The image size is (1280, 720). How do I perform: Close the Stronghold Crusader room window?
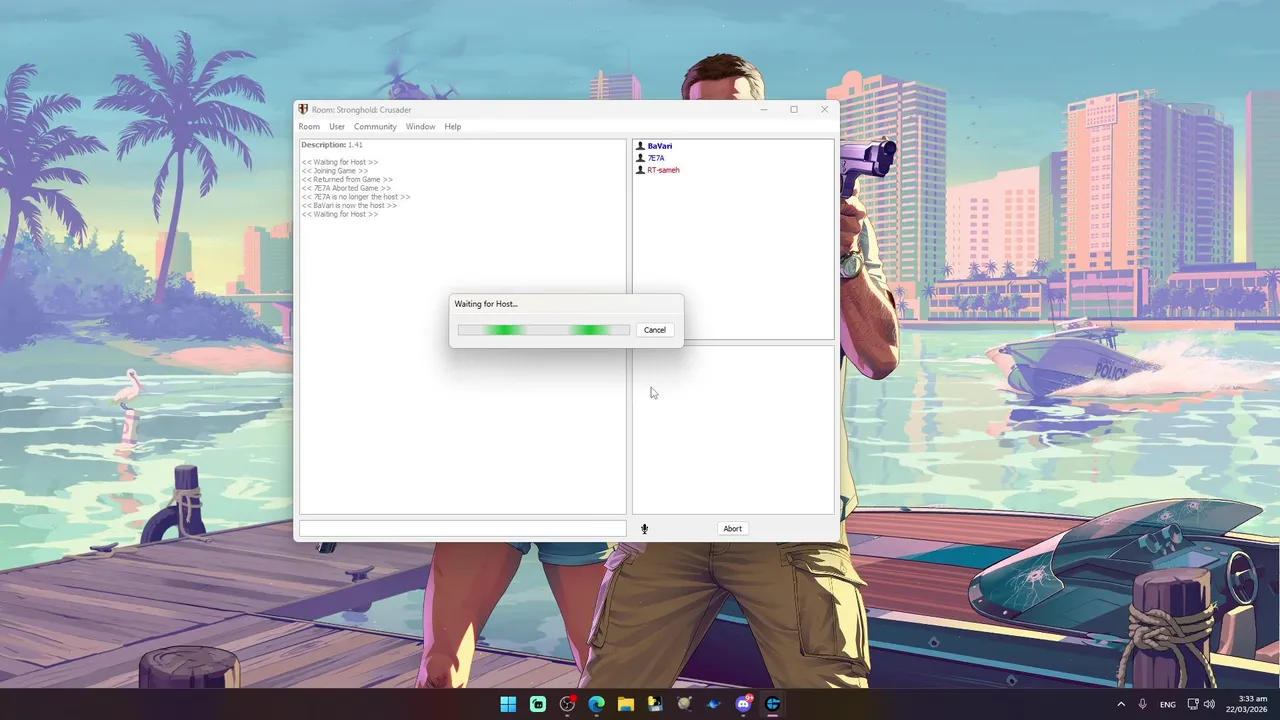pyautogui.click(x=825, y=109)
